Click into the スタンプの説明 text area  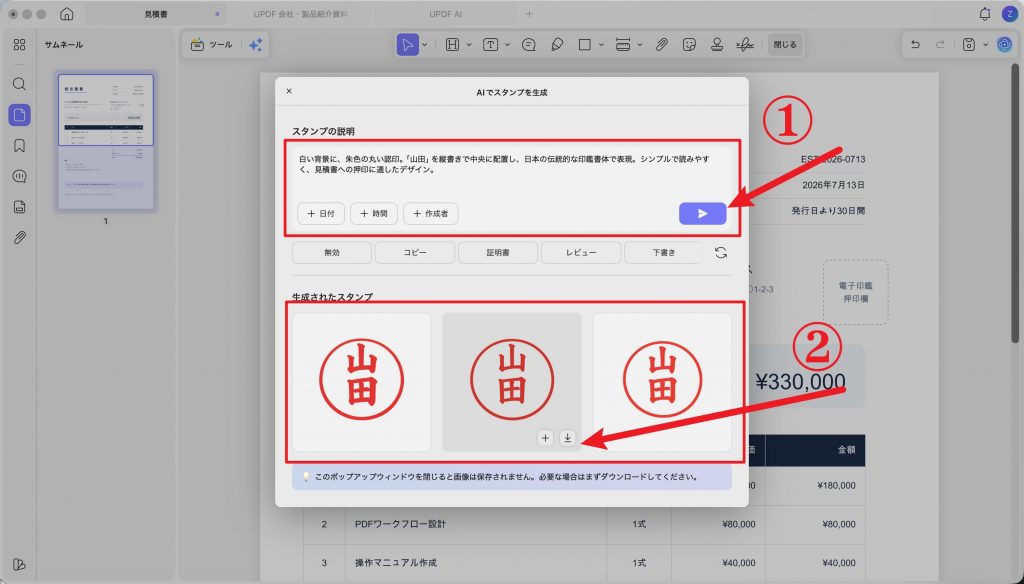point(512,174)
